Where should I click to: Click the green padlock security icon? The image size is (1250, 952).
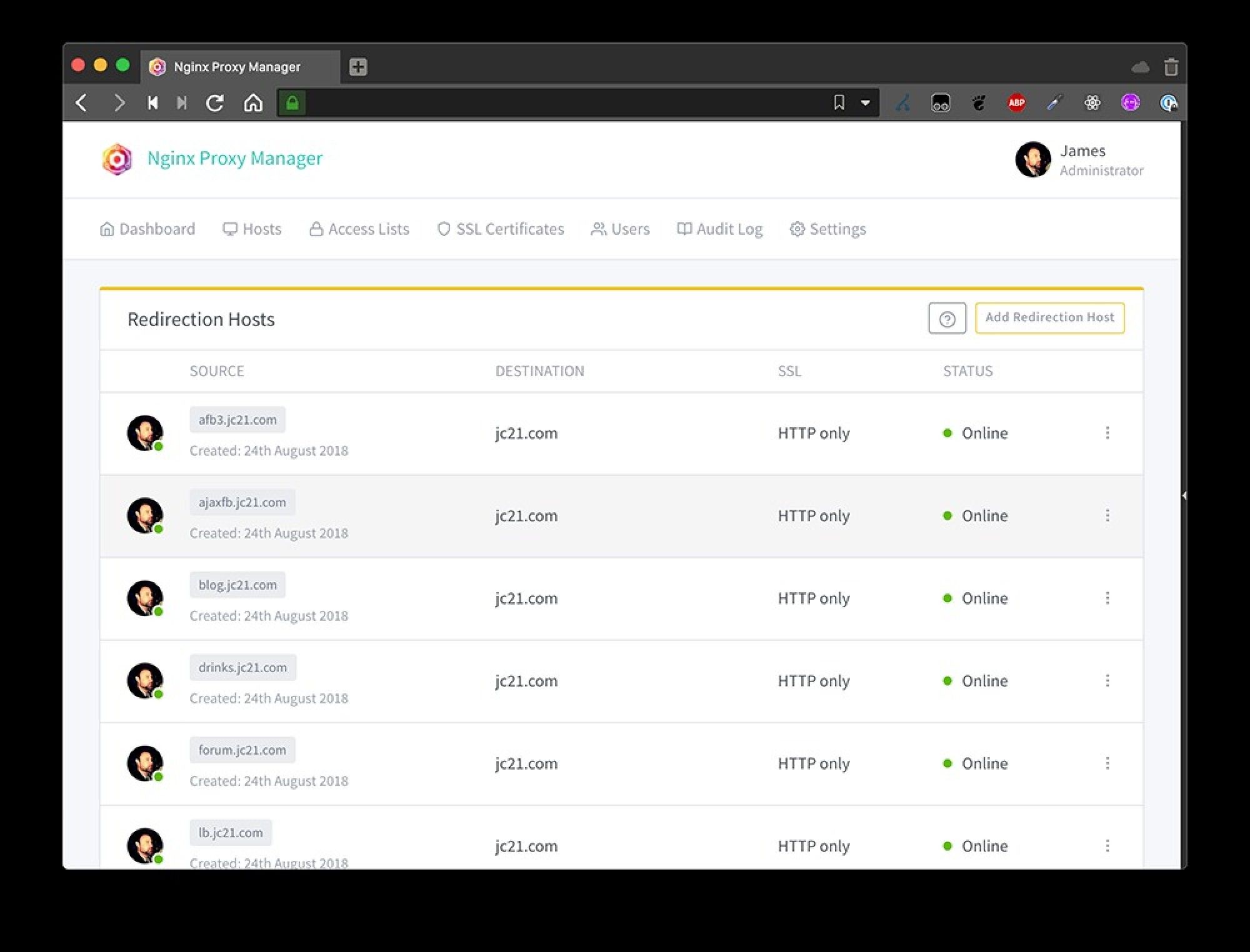pos(292,103)
